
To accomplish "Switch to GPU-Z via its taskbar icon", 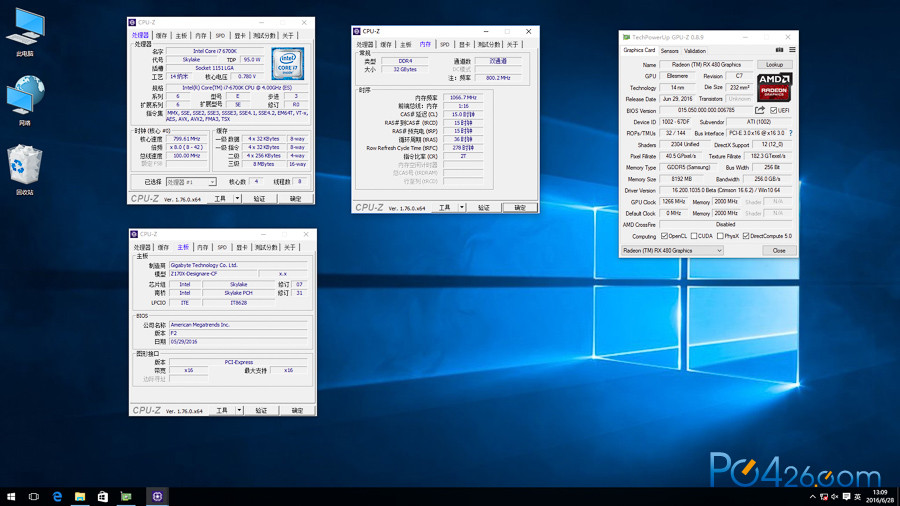I will pos(126,496).
